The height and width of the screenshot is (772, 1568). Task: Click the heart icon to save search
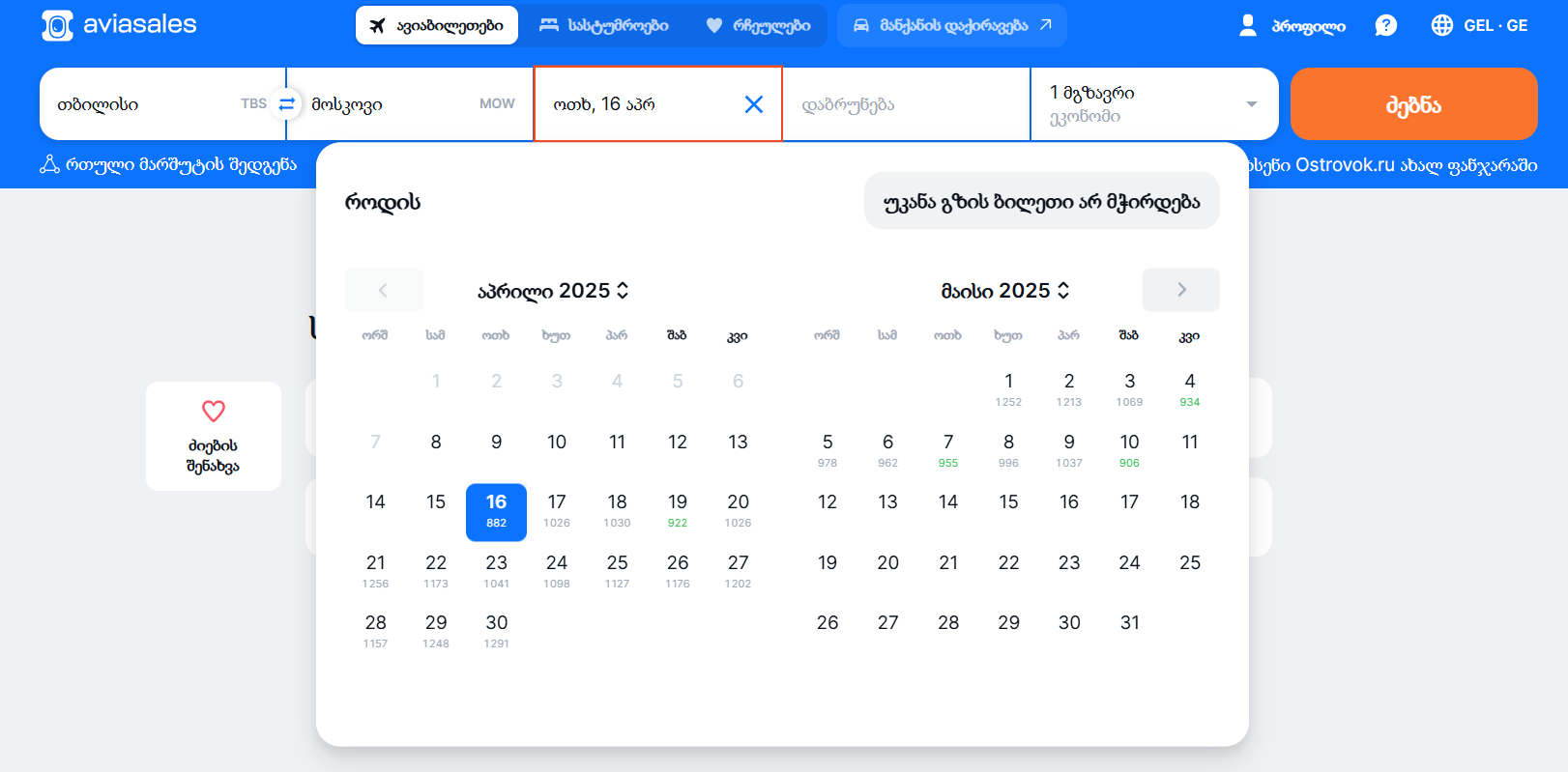point(214,412)
